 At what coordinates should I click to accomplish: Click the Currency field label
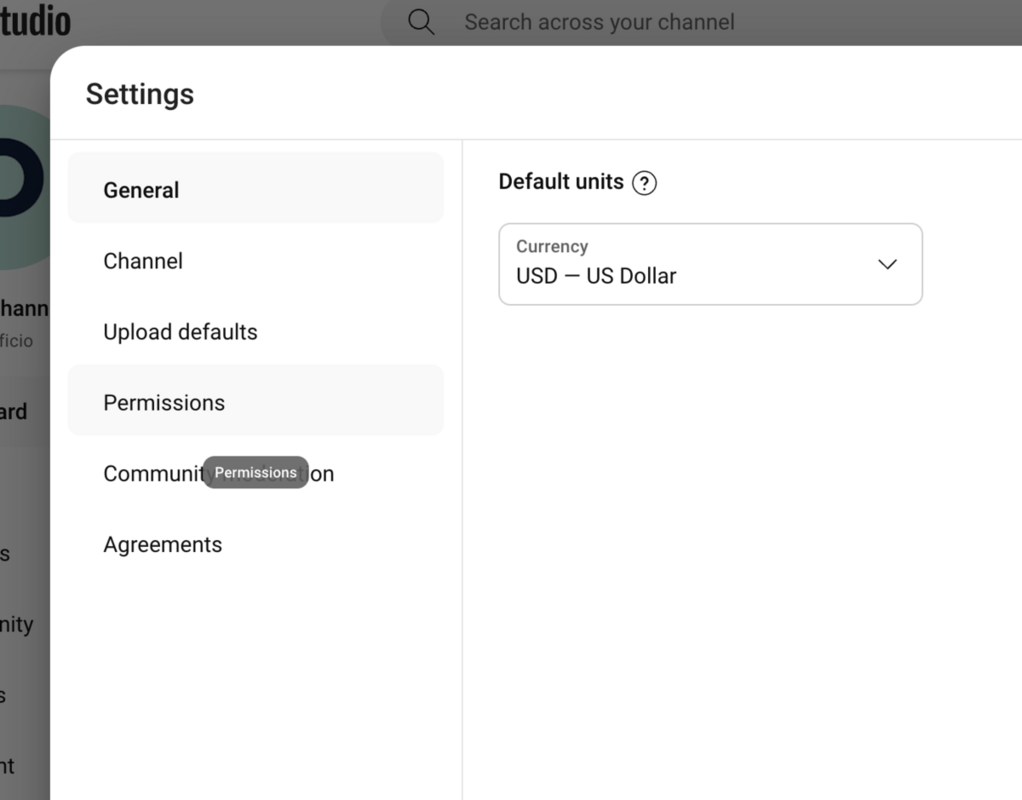click(x=552, y=246)
